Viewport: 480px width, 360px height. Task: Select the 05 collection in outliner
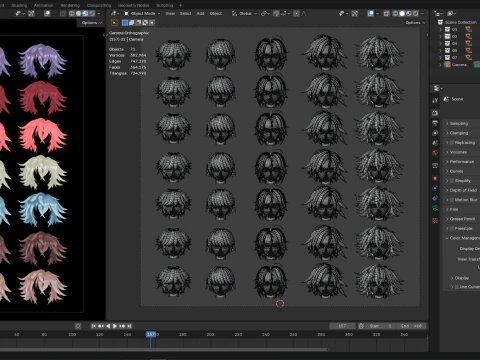click(x=455, y=51)
